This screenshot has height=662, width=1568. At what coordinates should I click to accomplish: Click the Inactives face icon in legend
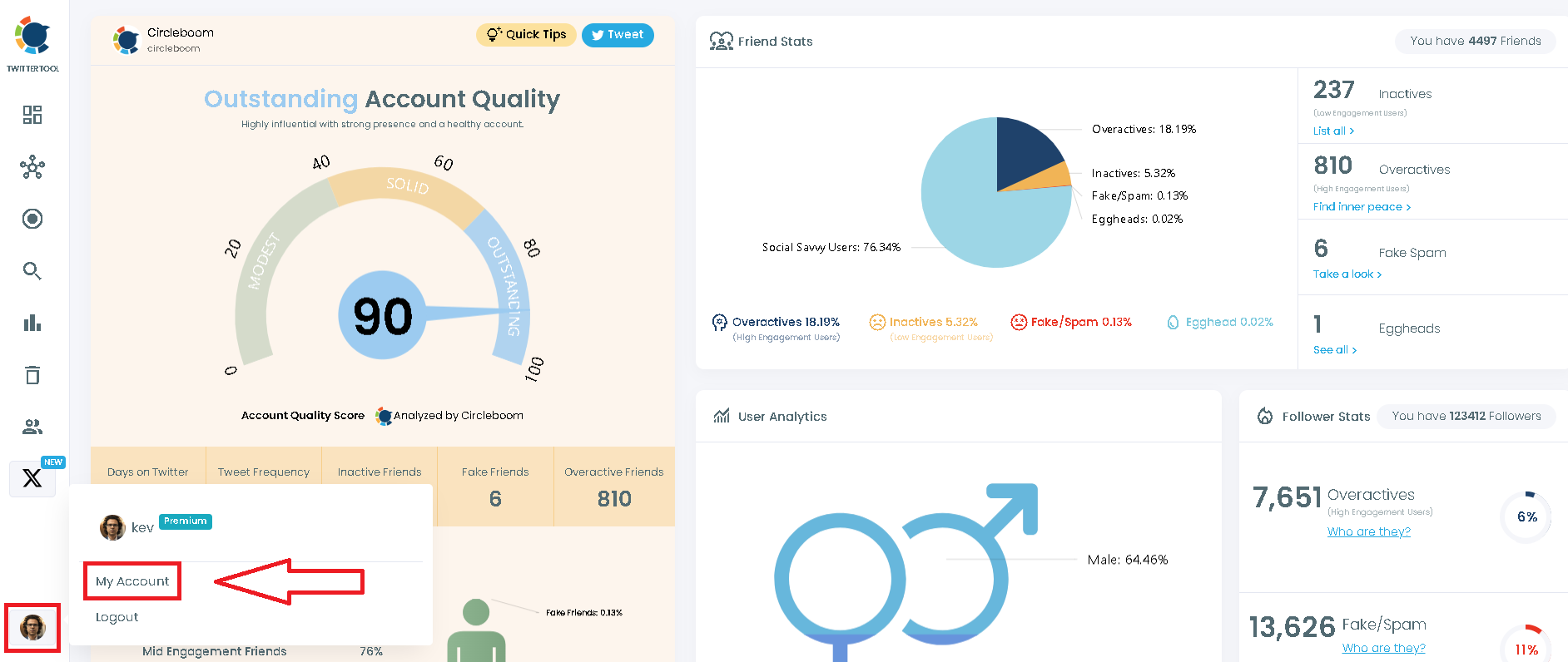[x=877, y=322]
